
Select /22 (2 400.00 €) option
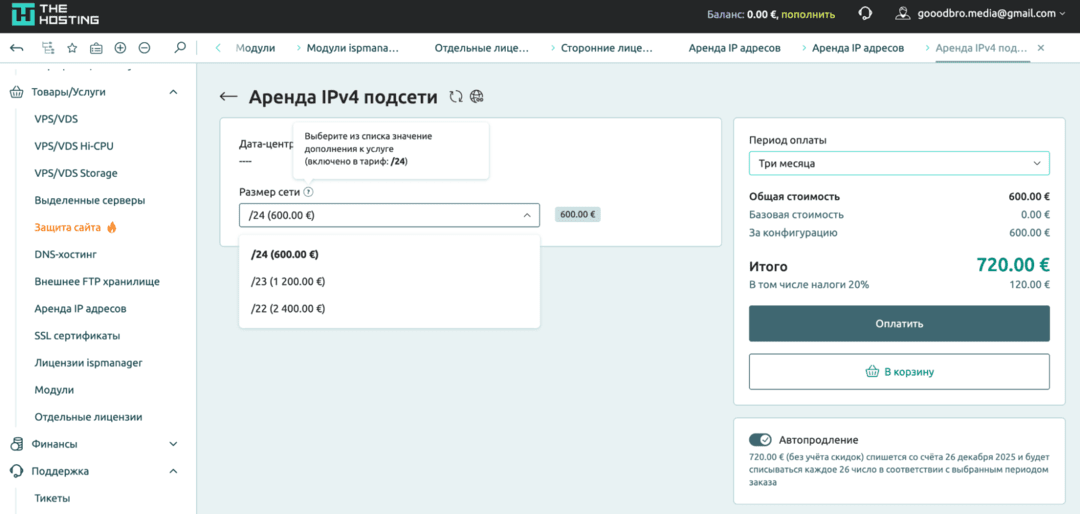coord(390,308)
